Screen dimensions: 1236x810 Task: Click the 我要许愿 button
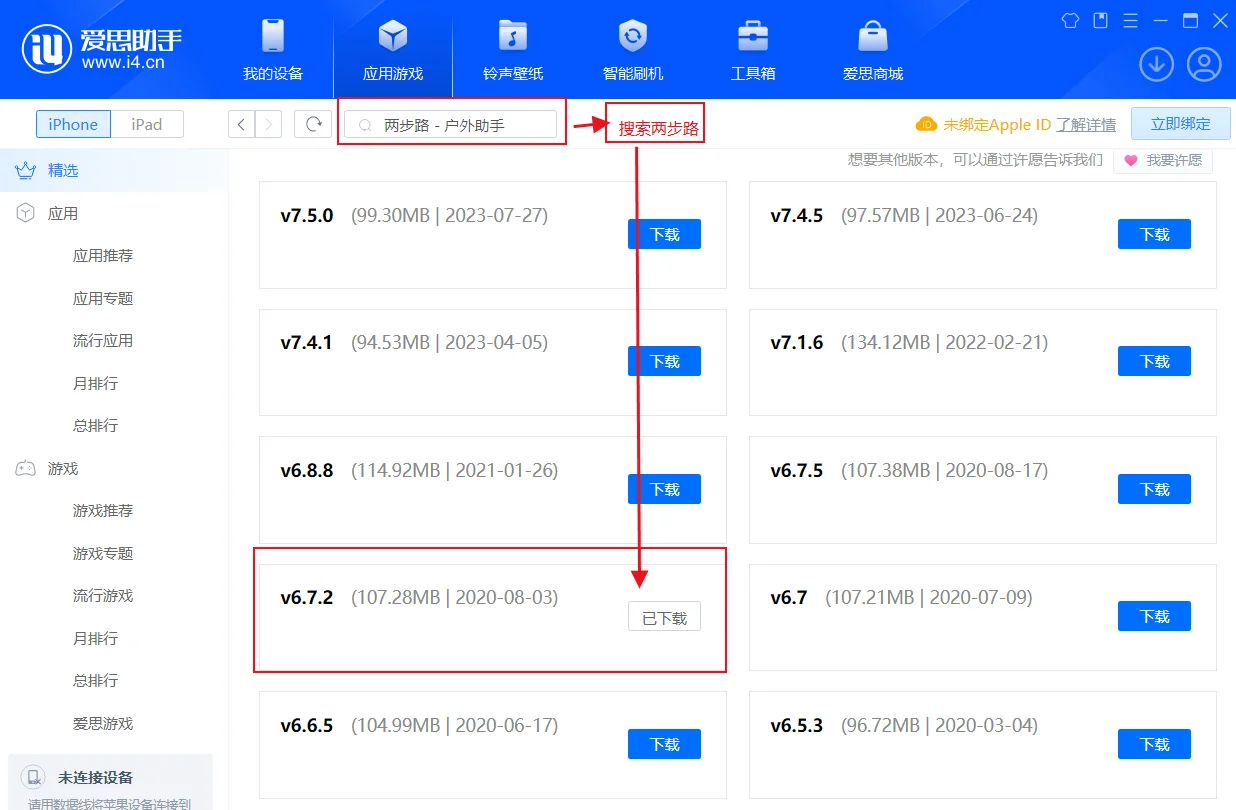[x=1163, y=160]
